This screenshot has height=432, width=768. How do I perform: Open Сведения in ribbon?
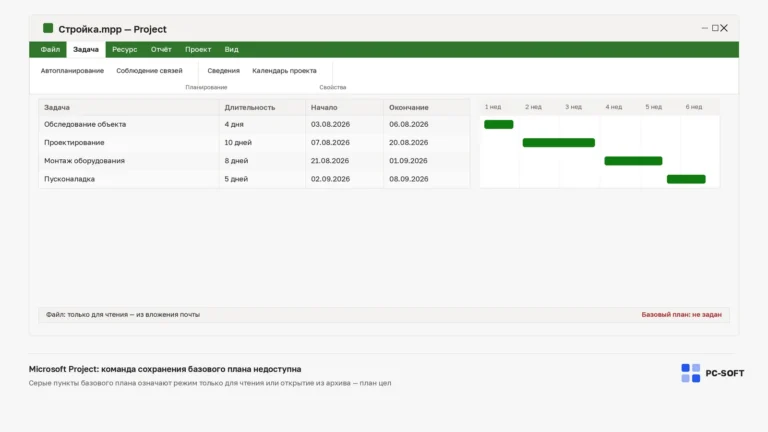(223, 71)
